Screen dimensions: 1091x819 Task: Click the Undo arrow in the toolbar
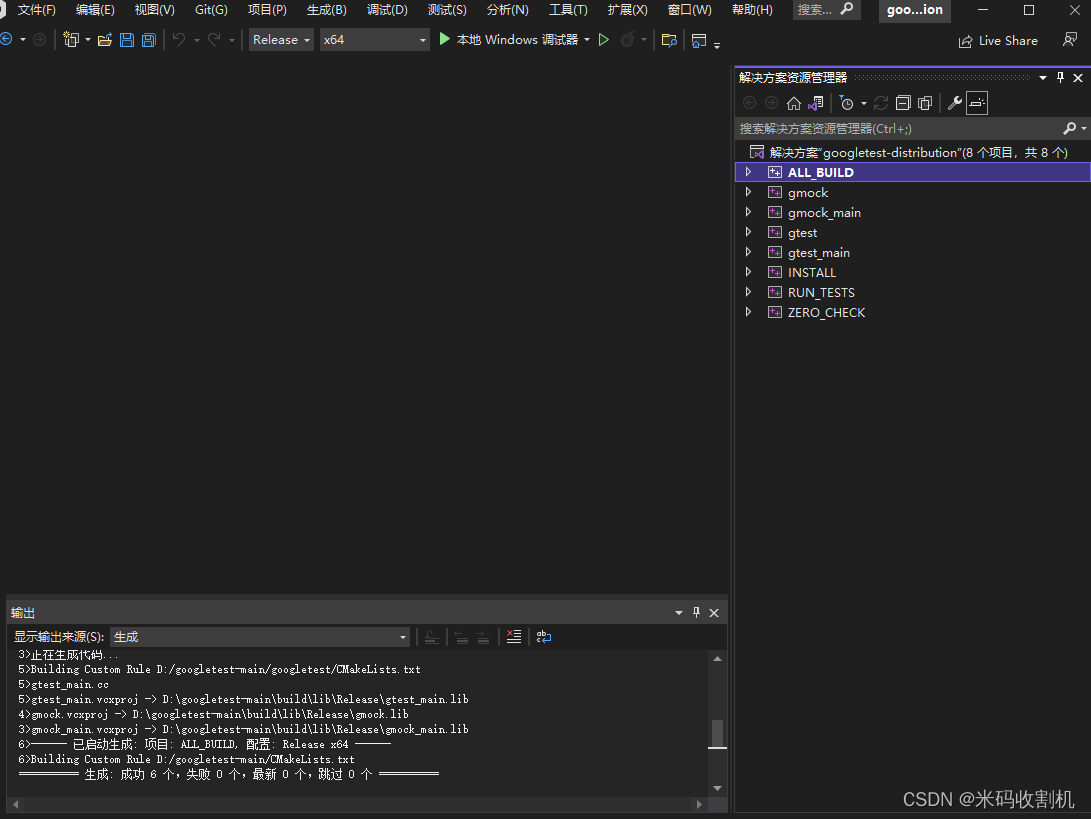click(179, 40)
